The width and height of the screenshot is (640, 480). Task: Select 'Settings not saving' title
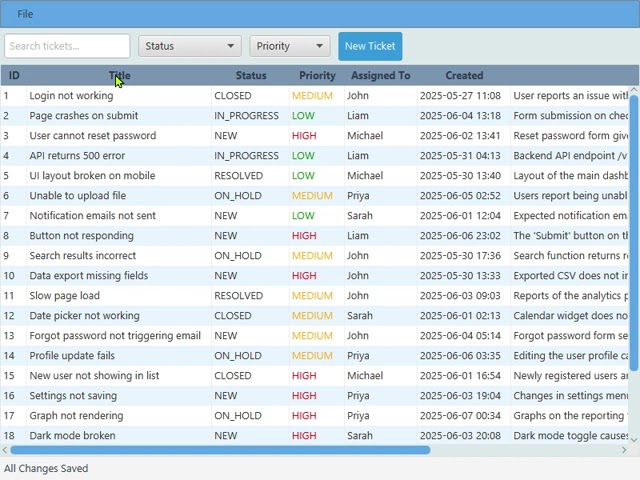click(x=73, y=396)
